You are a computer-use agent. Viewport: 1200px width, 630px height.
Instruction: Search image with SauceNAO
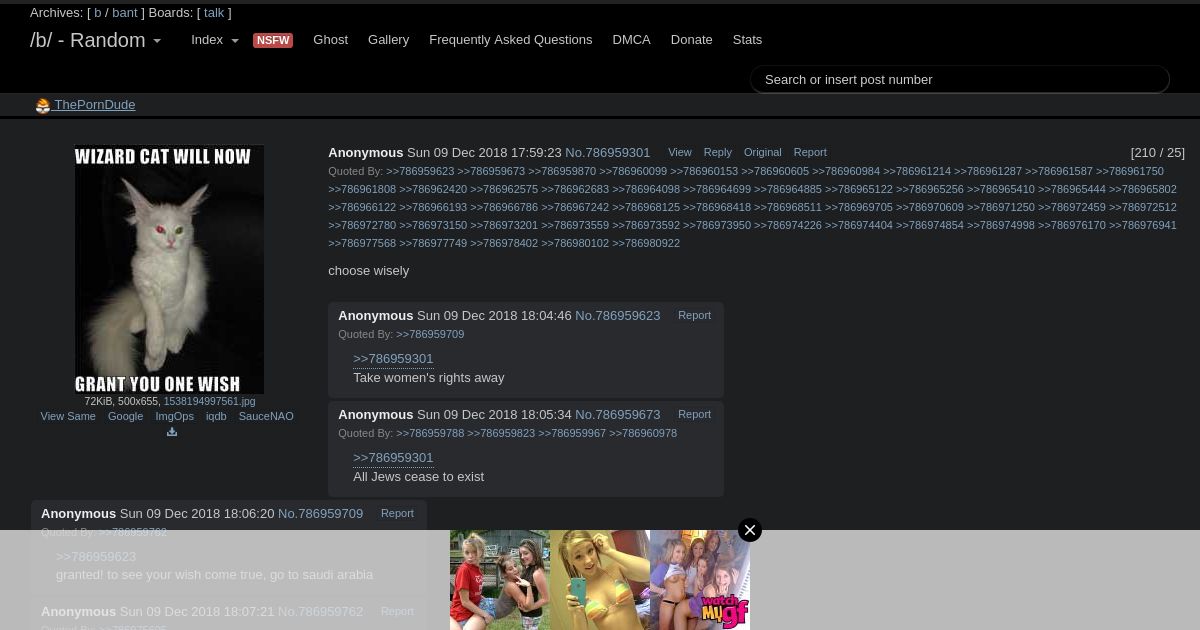point(266,416)
